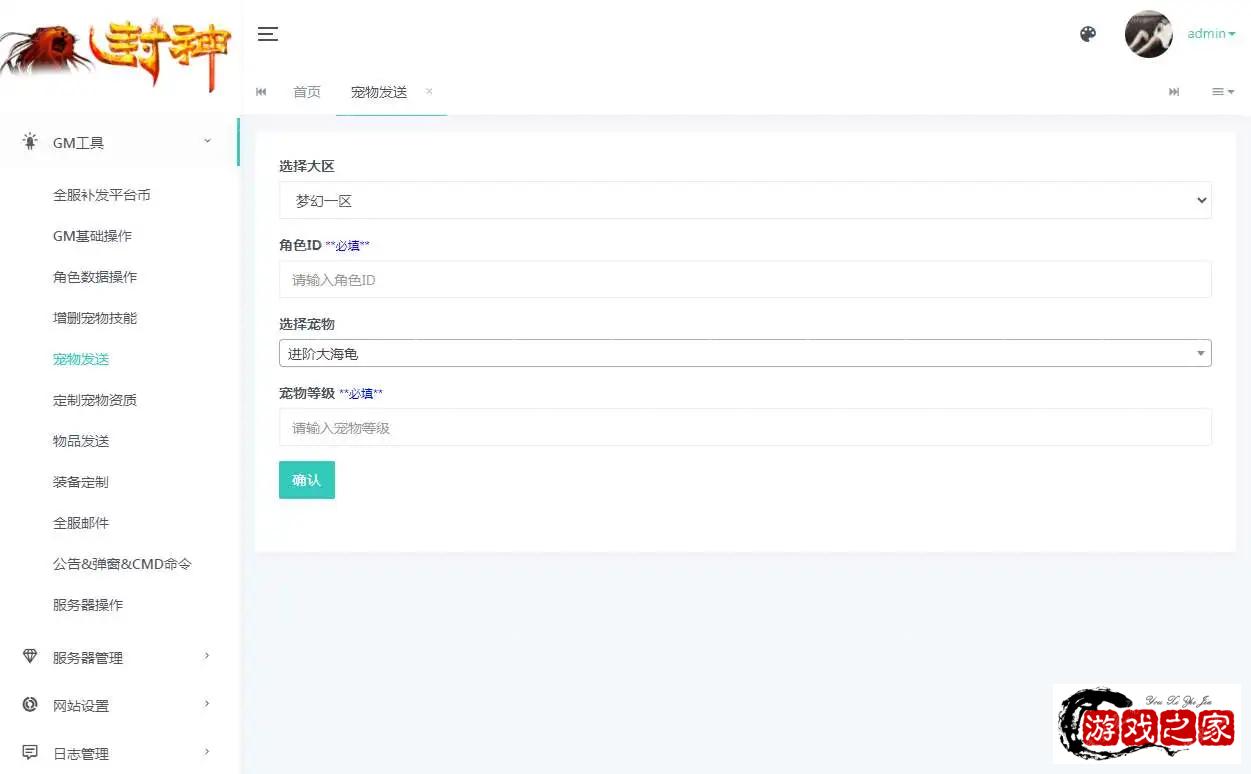The height and width of the screenshot is (774, 1251).
Task: Click the 服务器管理 diamond icon
Action: [30, 657]
